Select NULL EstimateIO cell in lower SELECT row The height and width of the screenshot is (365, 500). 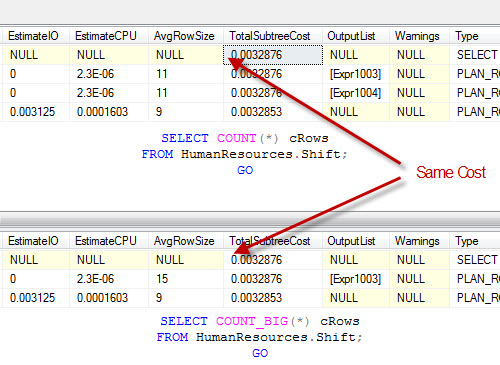point(35,260)
